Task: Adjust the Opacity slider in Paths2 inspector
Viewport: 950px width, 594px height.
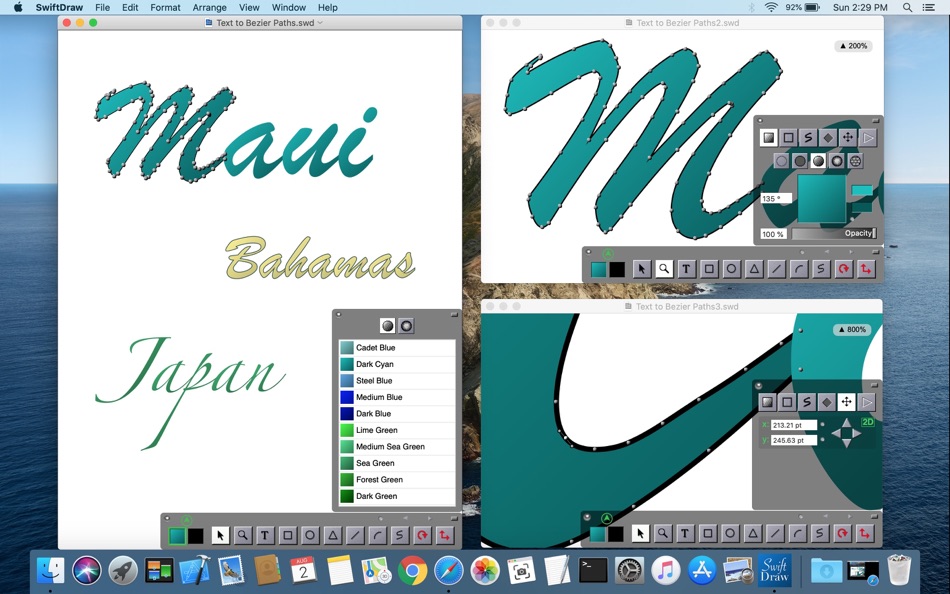Action: click(x=834, y=233)
